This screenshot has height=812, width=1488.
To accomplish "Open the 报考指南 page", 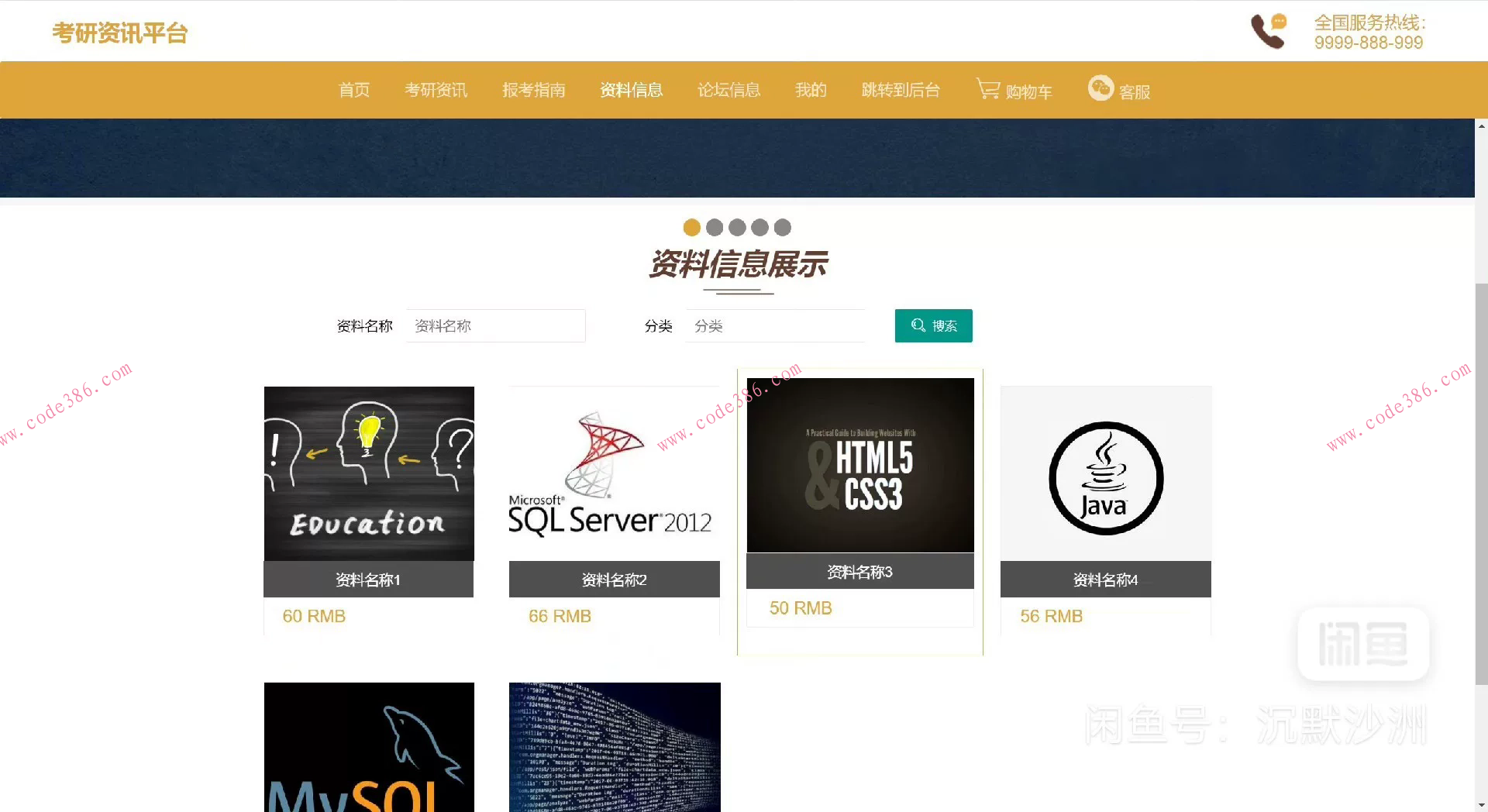I will click(534, 90).
